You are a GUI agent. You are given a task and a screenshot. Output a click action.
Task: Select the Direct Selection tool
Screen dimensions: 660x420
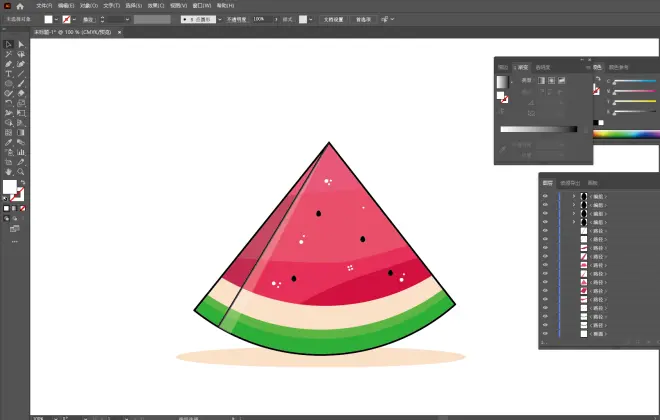20,44
